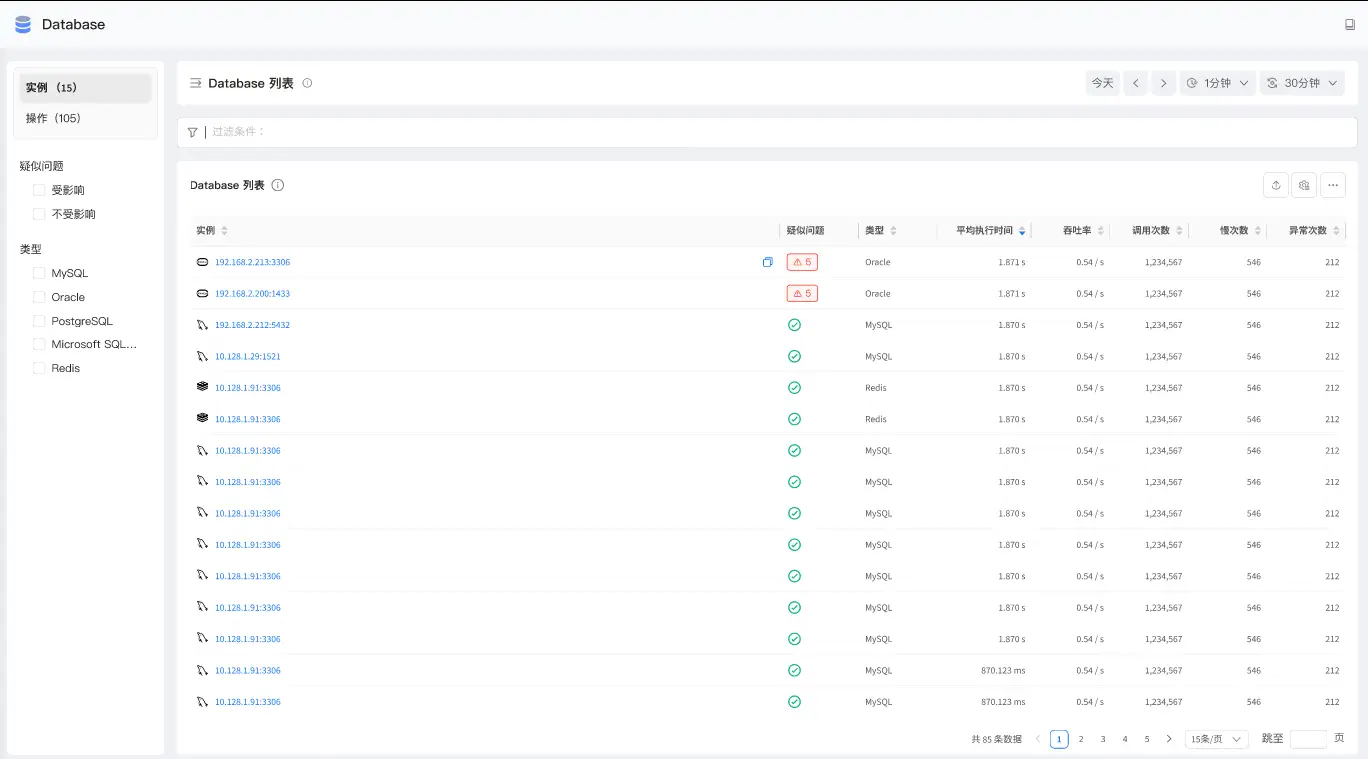Open the 30分钟 refresh interval dropdown
Screen dimensions: 1368x759
(1302, 83)
